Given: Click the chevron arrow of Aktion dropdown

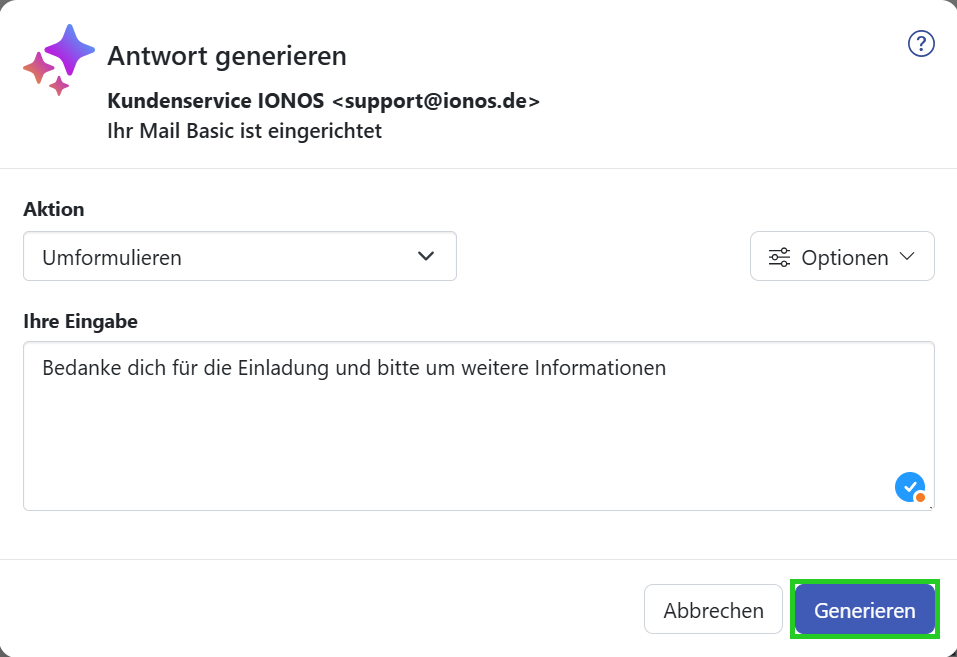Looking at the screenshot, I should 426,256.
